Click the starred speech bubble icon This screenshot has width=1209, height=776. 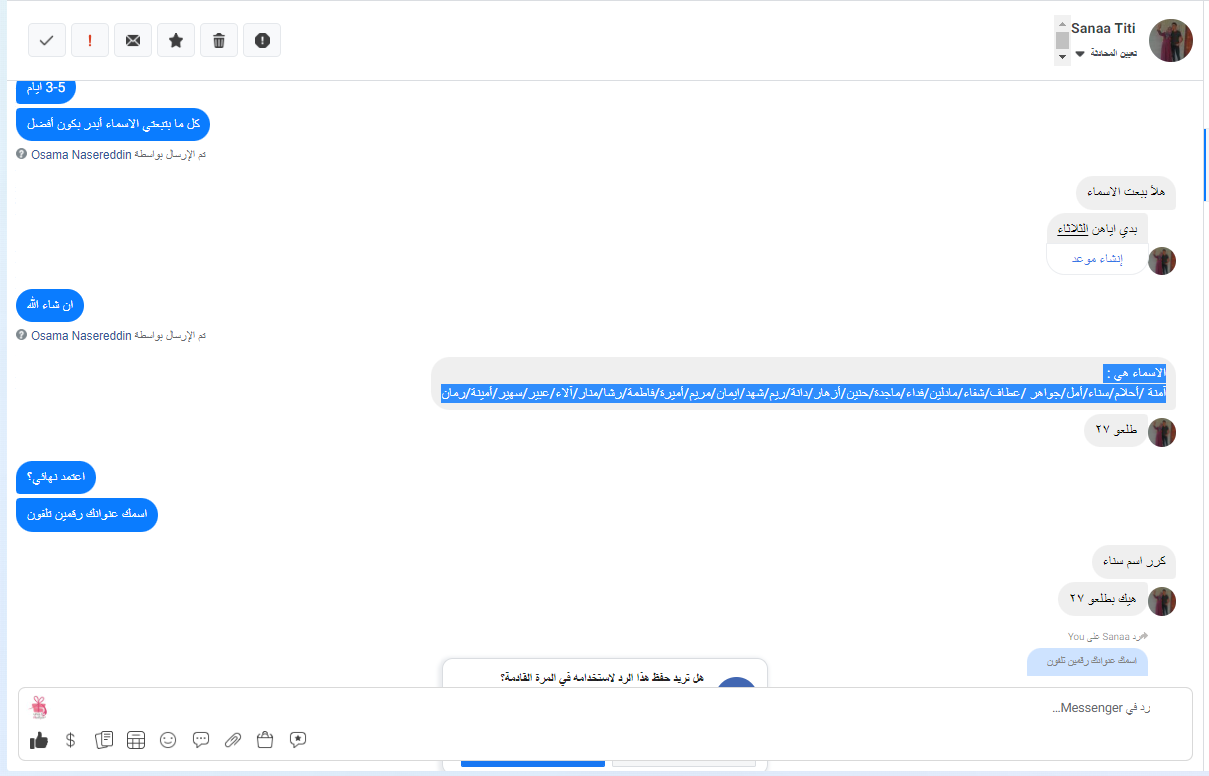(298, 740)
